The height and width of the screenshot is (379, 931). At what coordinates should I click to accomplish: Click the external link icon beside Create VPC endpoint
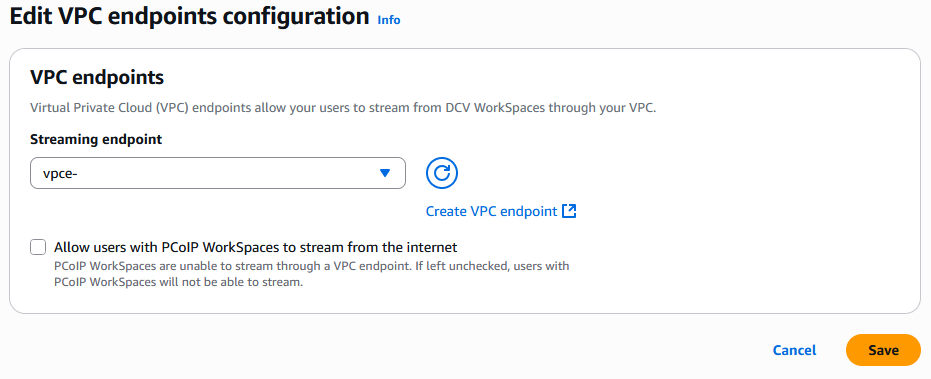pyautogui.click(x=569, y=211)
